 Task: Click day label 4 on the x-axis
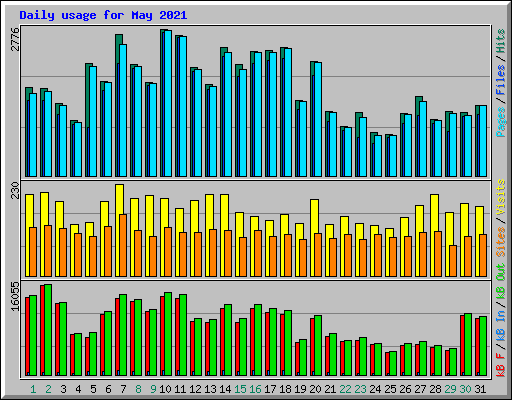tap(78, 389)
